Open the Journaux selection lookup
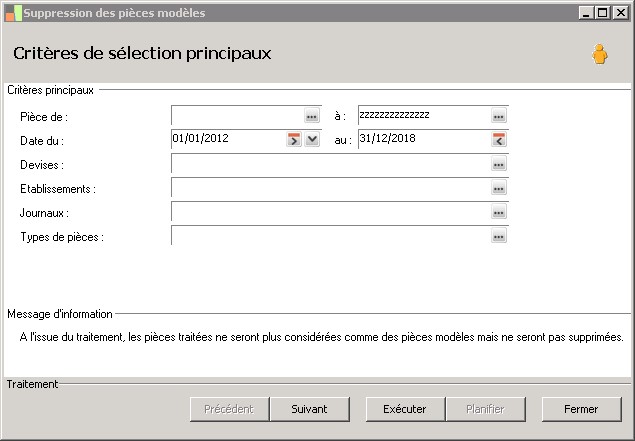635x441 pixels. tap(499, 212)
